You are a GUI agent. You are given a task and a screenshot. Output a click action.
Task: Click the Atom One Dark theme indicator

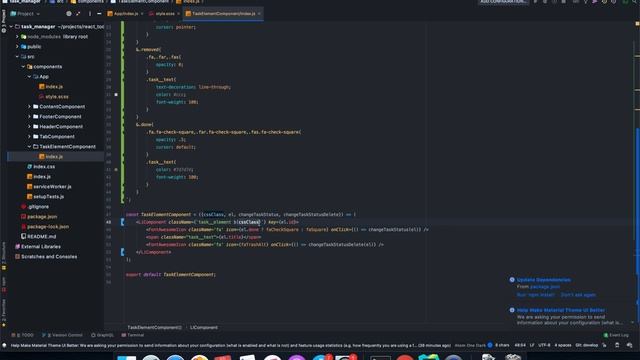coord(470,345)
